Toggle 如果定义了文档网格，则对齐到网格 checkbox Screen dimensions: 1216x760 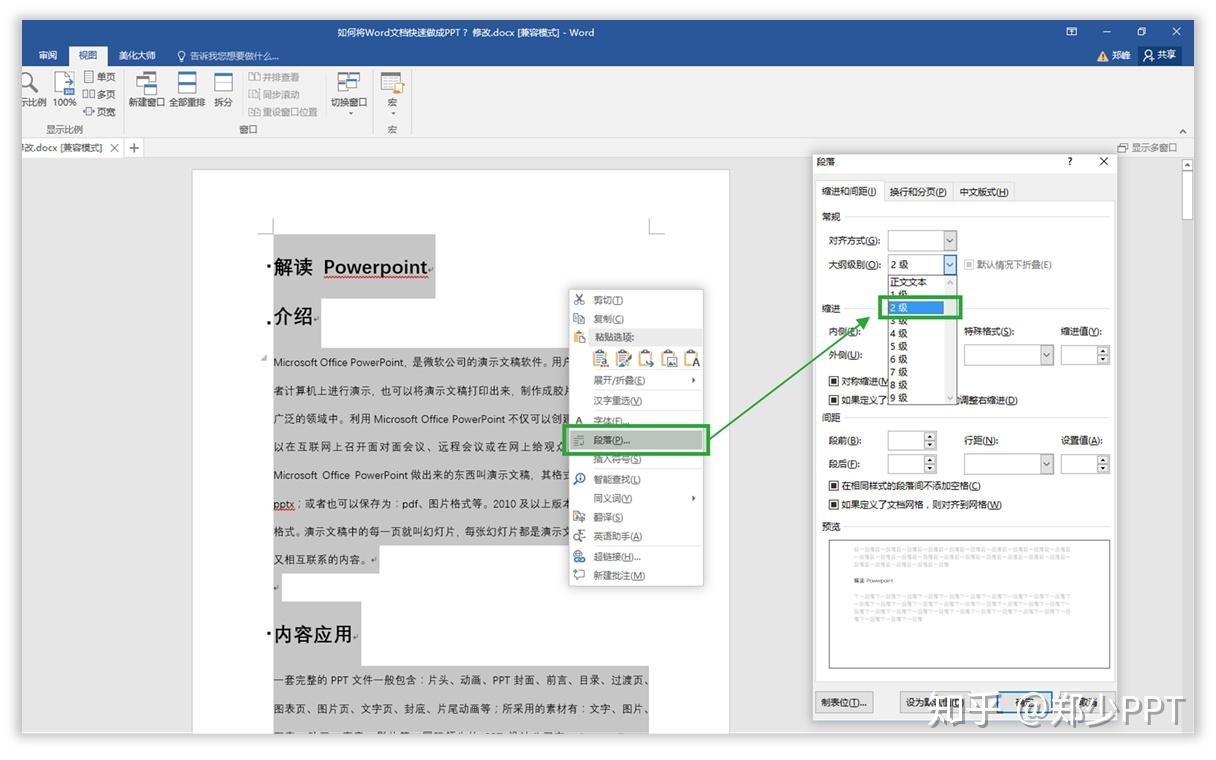click(x=834, y=505)
